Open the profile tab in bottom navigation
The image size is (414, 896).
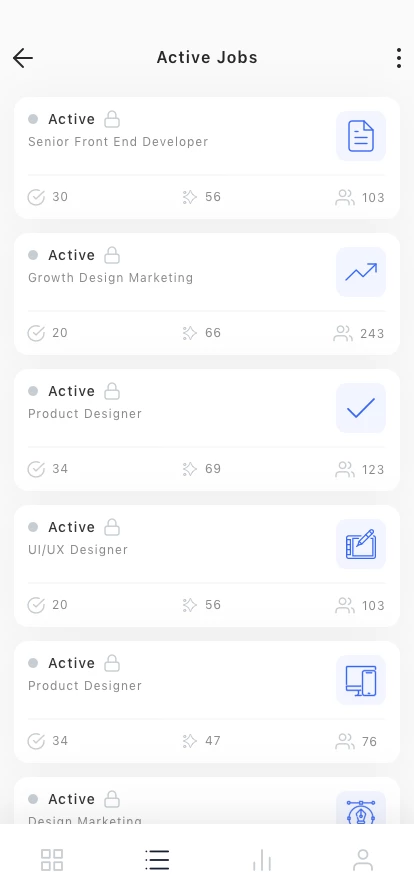(363, 859)
